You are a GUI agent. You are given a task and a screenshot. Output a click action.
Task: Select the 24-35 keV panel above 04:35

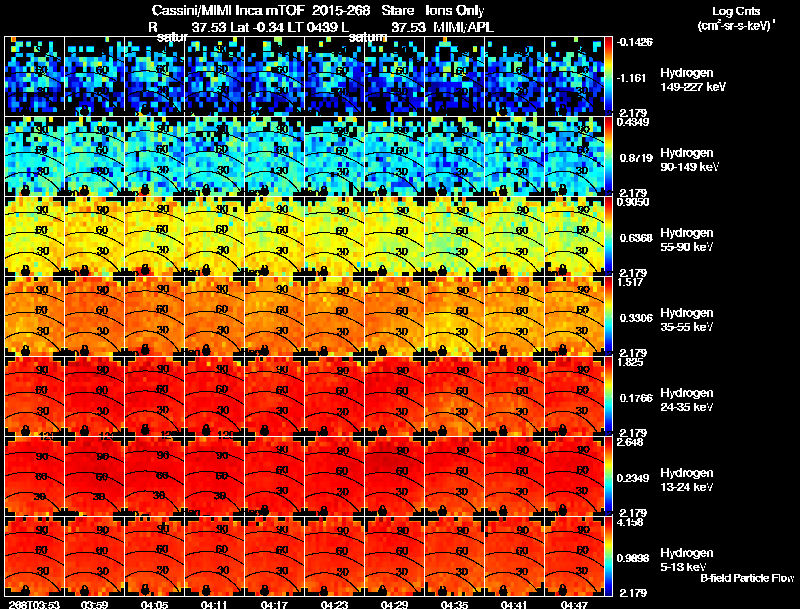455,396
